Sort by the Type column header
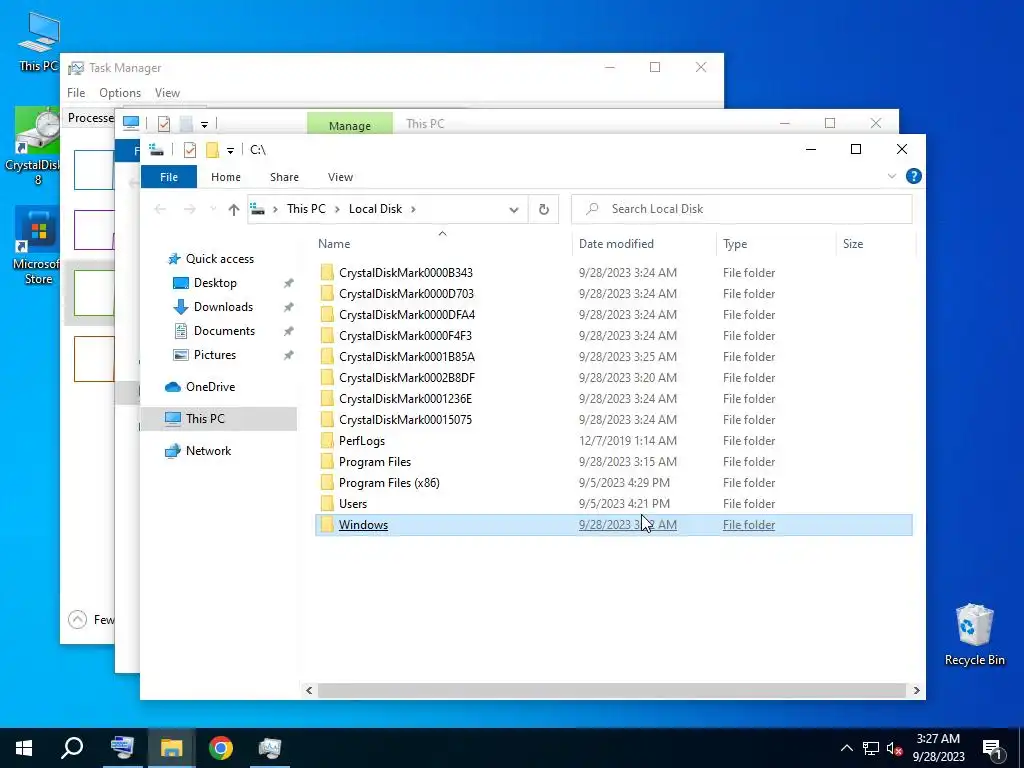 point(735,244)
